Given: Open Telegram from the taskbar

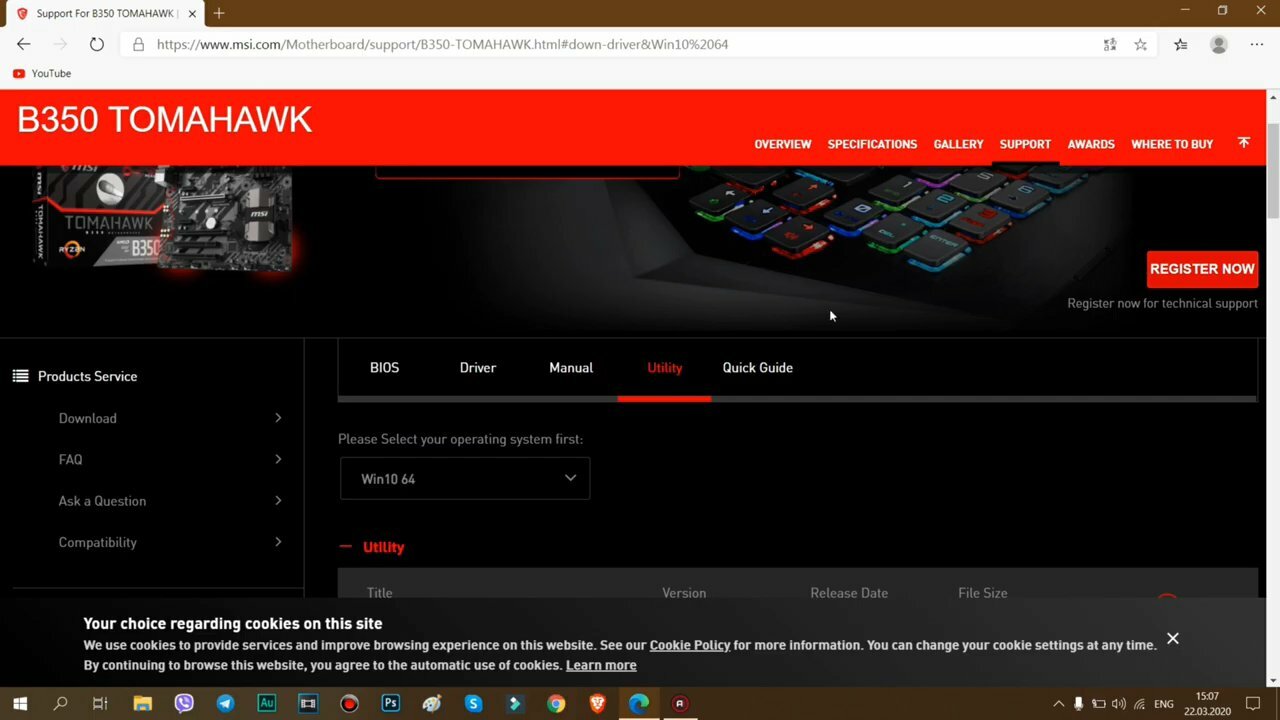Looking at the screenshot, I should [x=225, y=703].
